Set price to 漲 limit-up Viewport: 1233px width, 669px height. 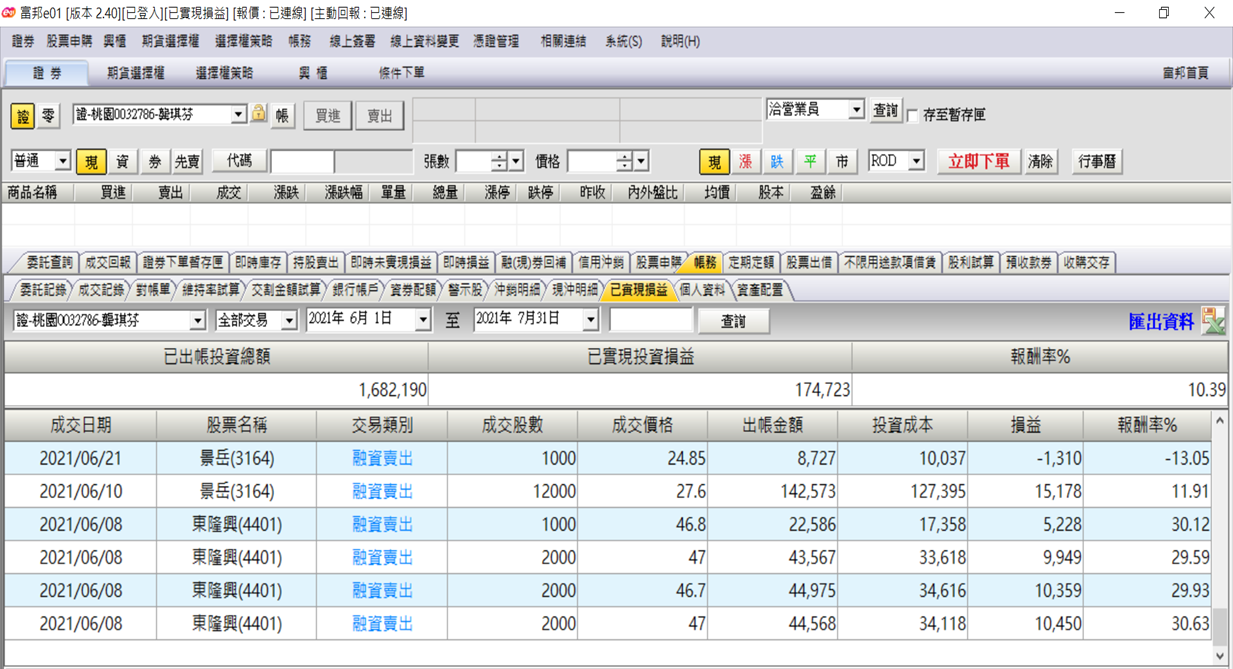pyautogui.click(x=746, y=162)
